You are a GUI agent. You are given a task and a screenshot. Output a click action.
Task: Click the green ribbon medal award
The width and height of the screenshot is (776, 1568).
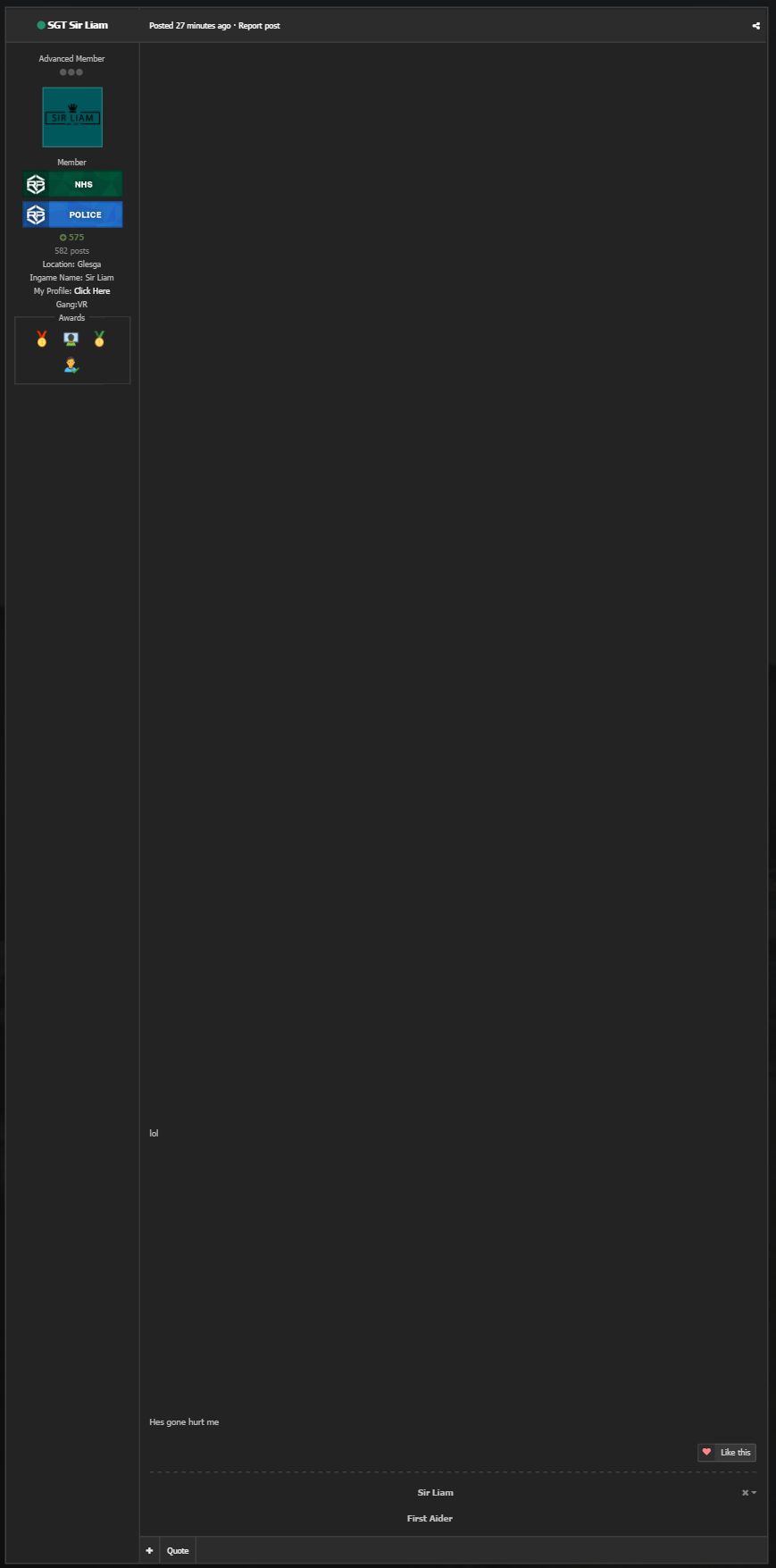[x=99, y=340]
